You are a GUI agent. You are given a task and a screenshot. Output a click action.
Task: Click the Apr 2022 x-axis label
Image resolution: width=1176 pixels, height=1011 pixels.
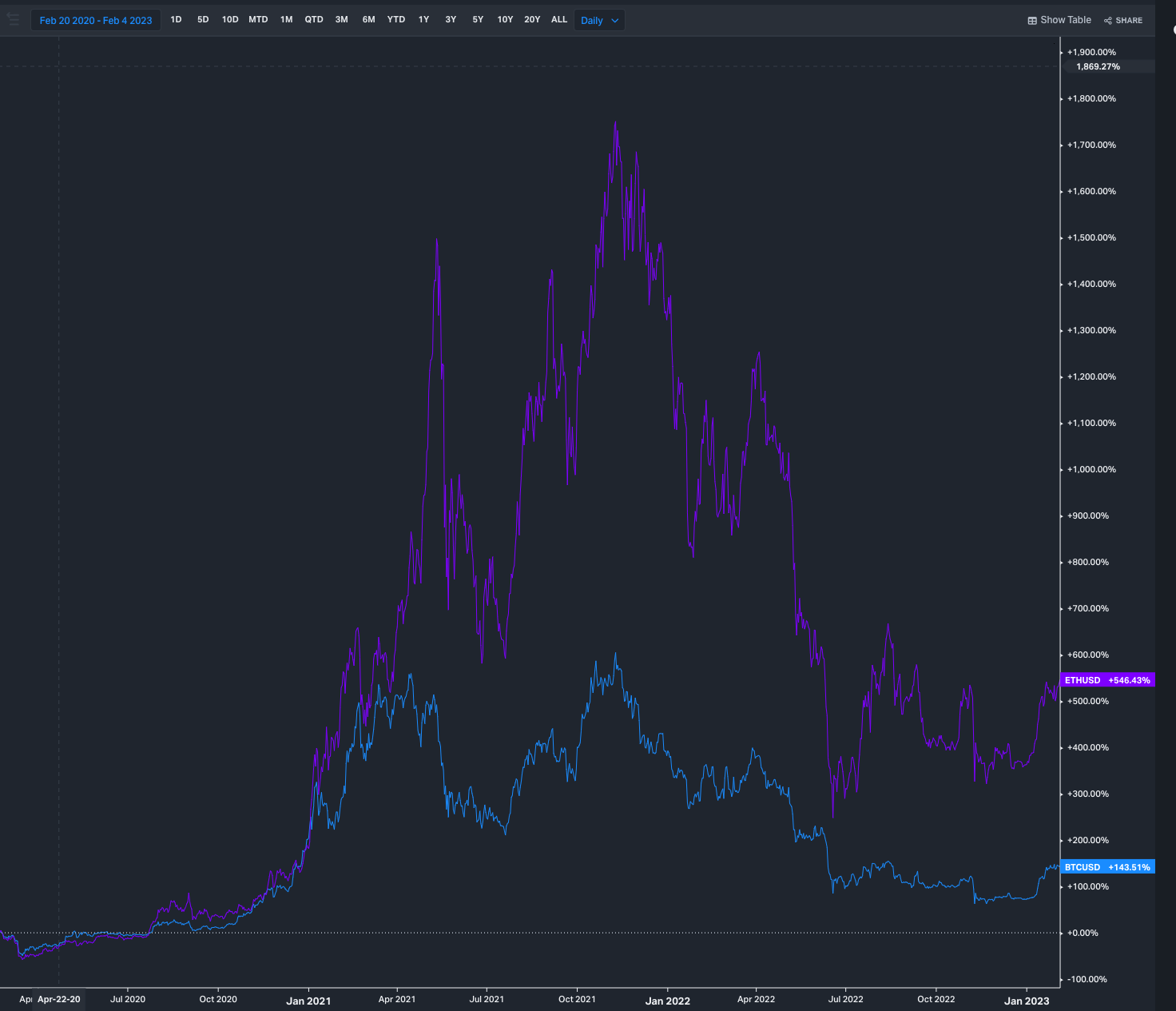[756, 999]
